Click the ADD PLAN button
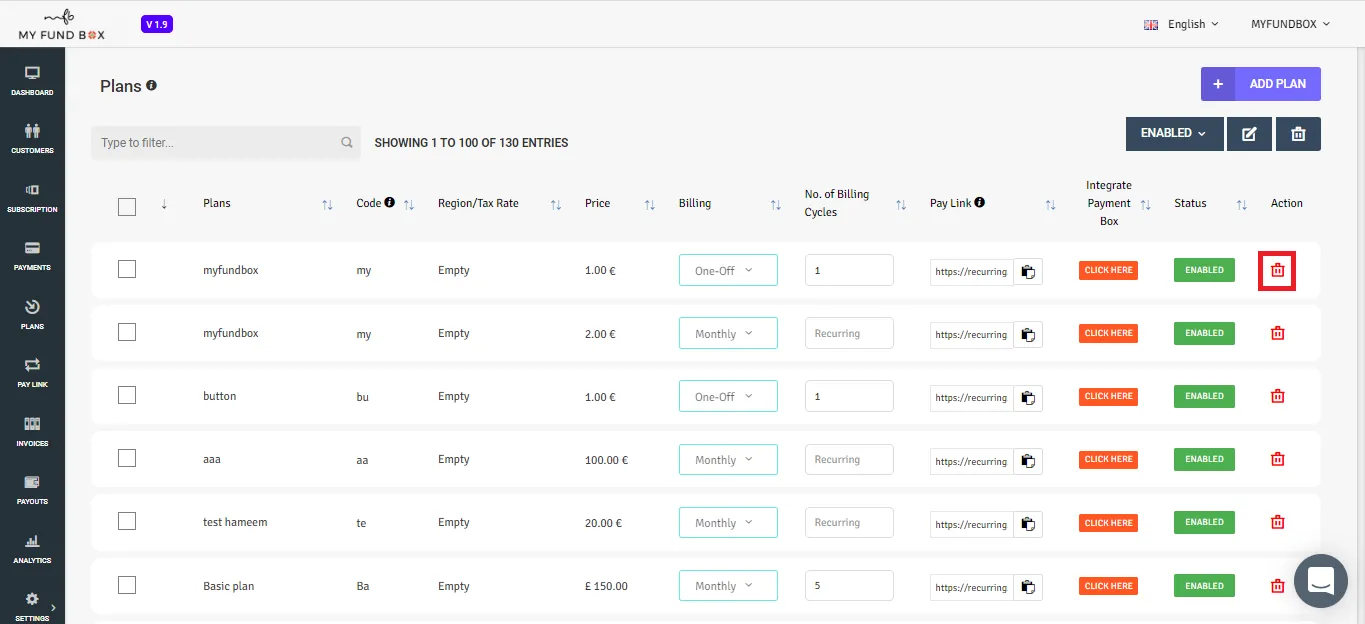Viewport: 1365px width, 624px height. pyautogui.click(x=1260, y=84)
